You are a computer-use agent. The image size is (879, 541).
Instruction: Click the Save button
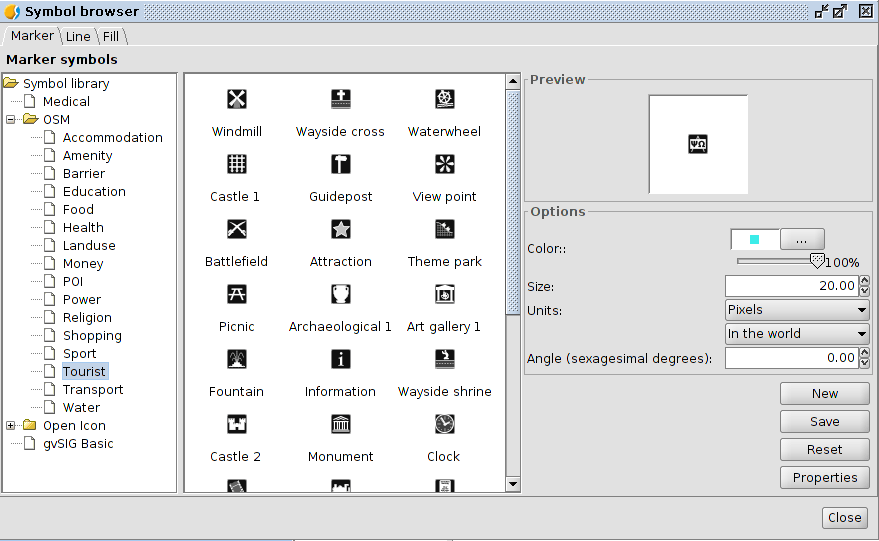point(825,422)
